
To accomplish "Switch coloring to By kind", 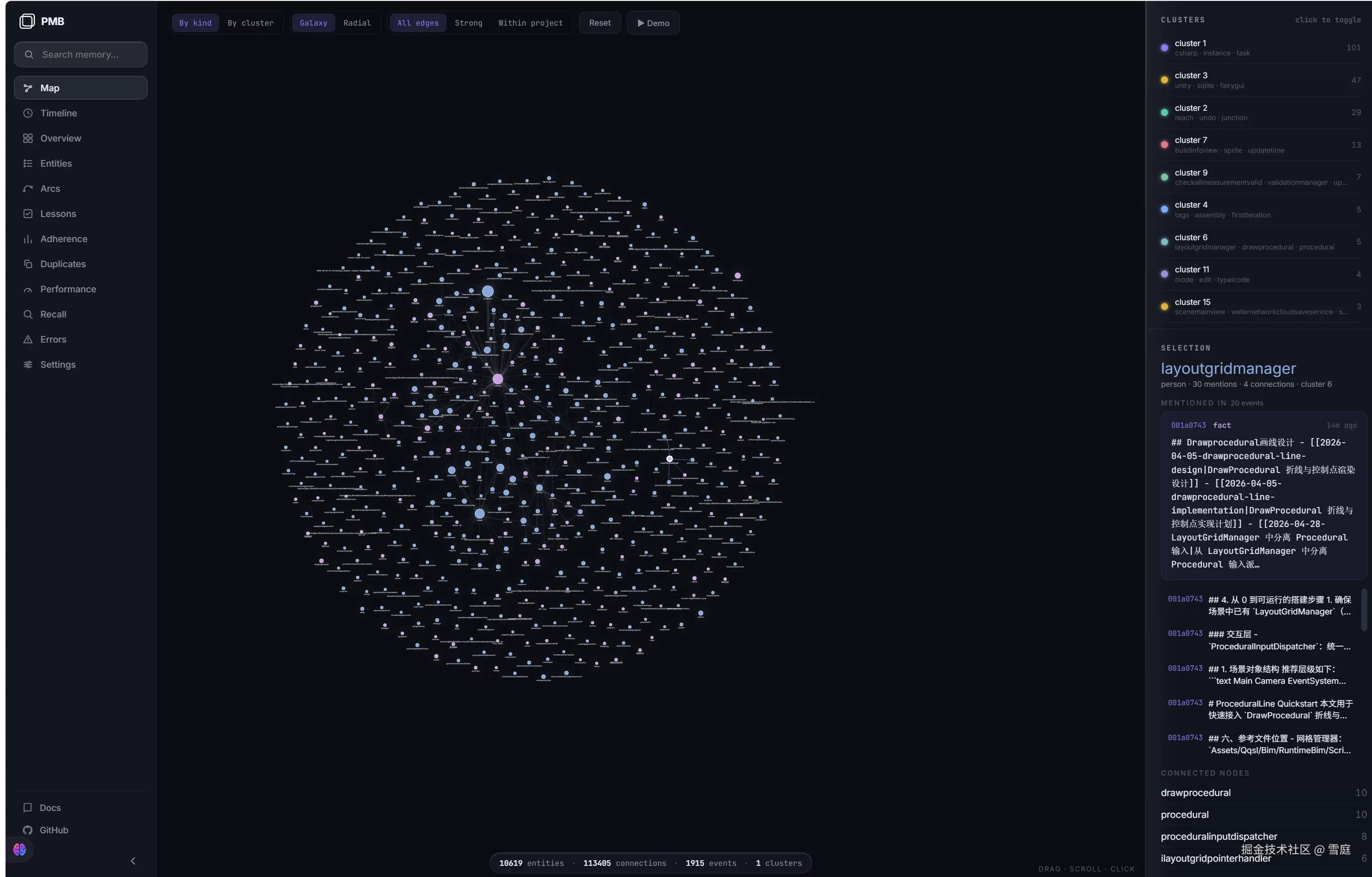I will (196, 23).
